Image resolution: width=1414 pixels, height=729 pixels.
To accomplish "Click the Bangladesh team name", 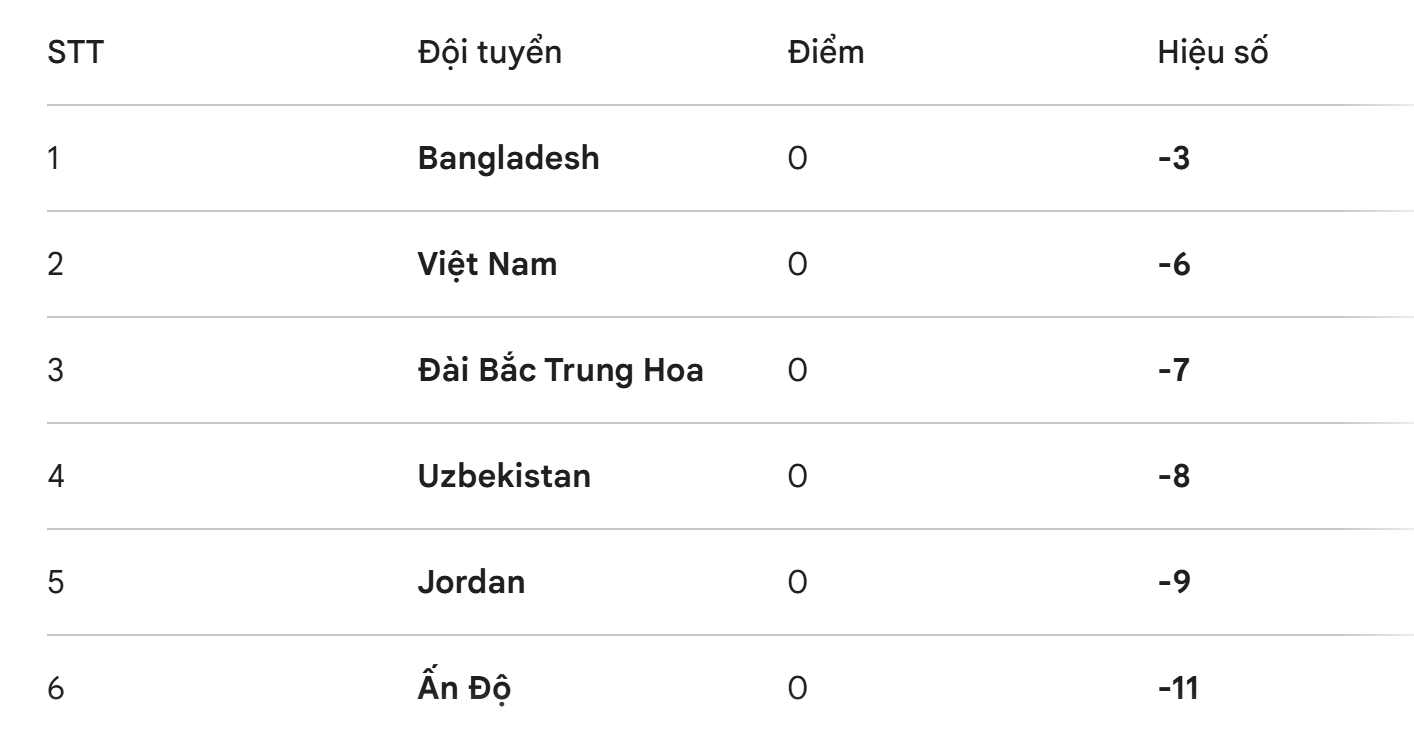I will coord(508,158).
